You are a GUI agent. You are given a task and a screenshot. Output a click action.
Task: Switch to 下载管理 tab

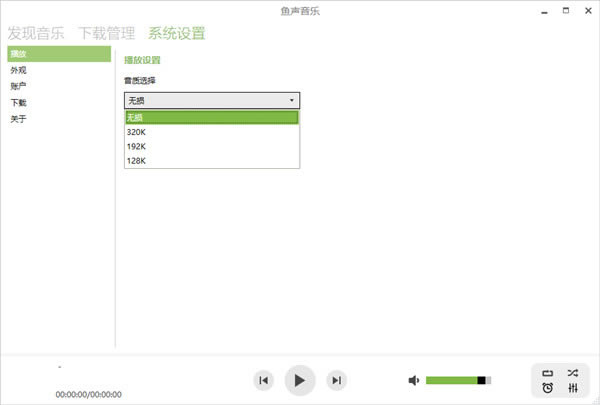[107, 33]
